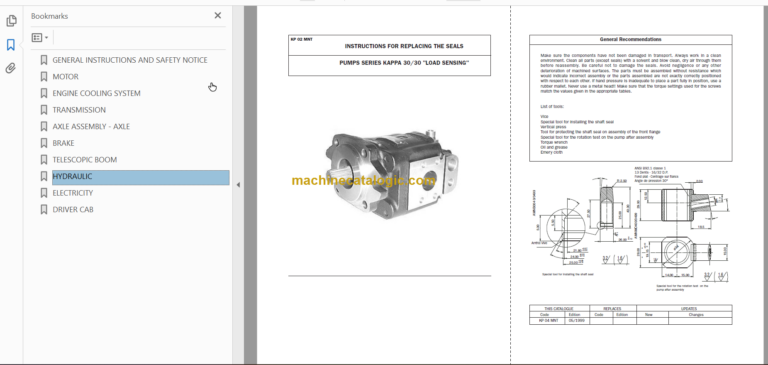Click the 'List of tools:' text

552,106
